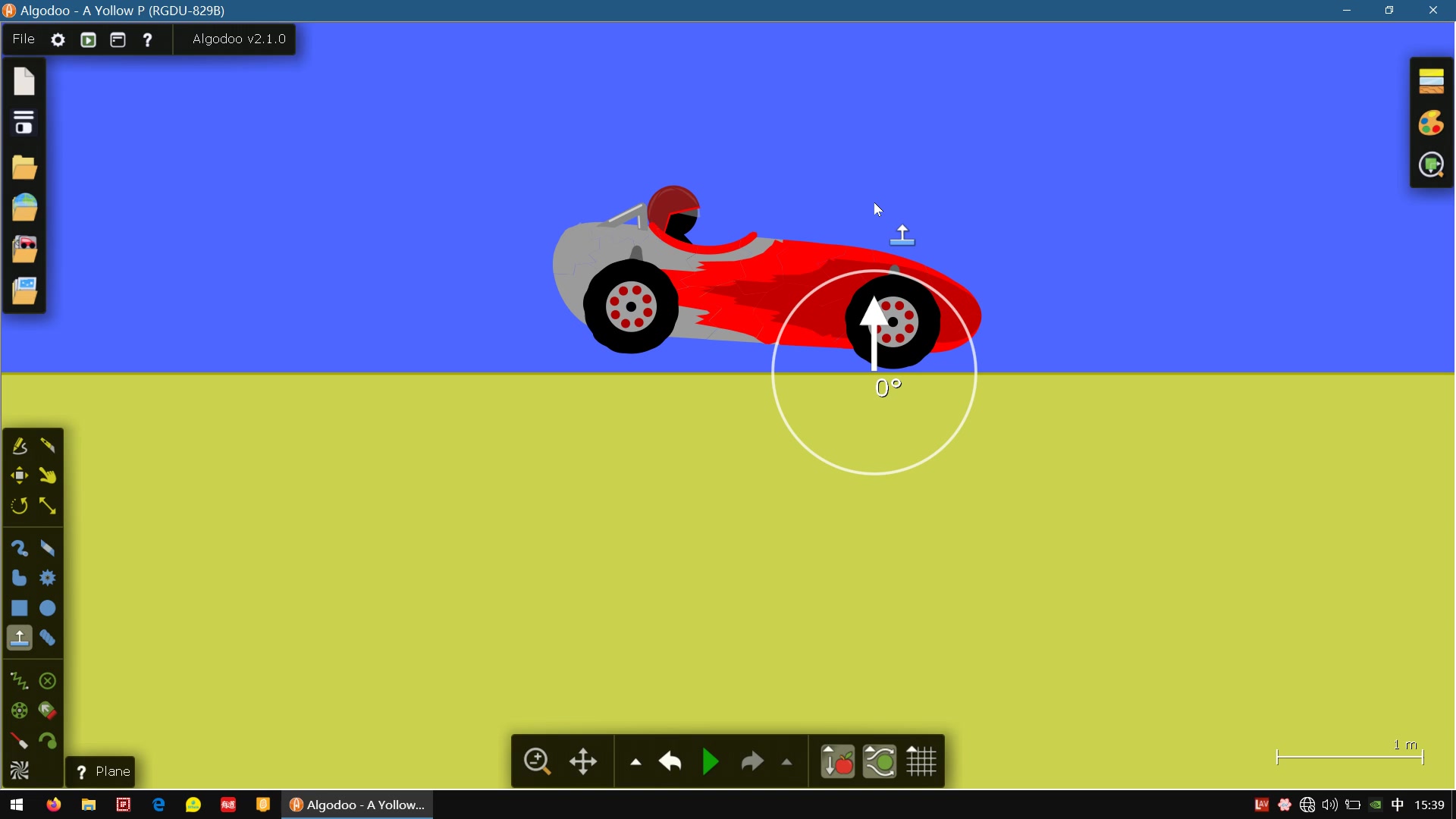Open the help question mark menu
The image size is (1456, 819).
[147, 39]
